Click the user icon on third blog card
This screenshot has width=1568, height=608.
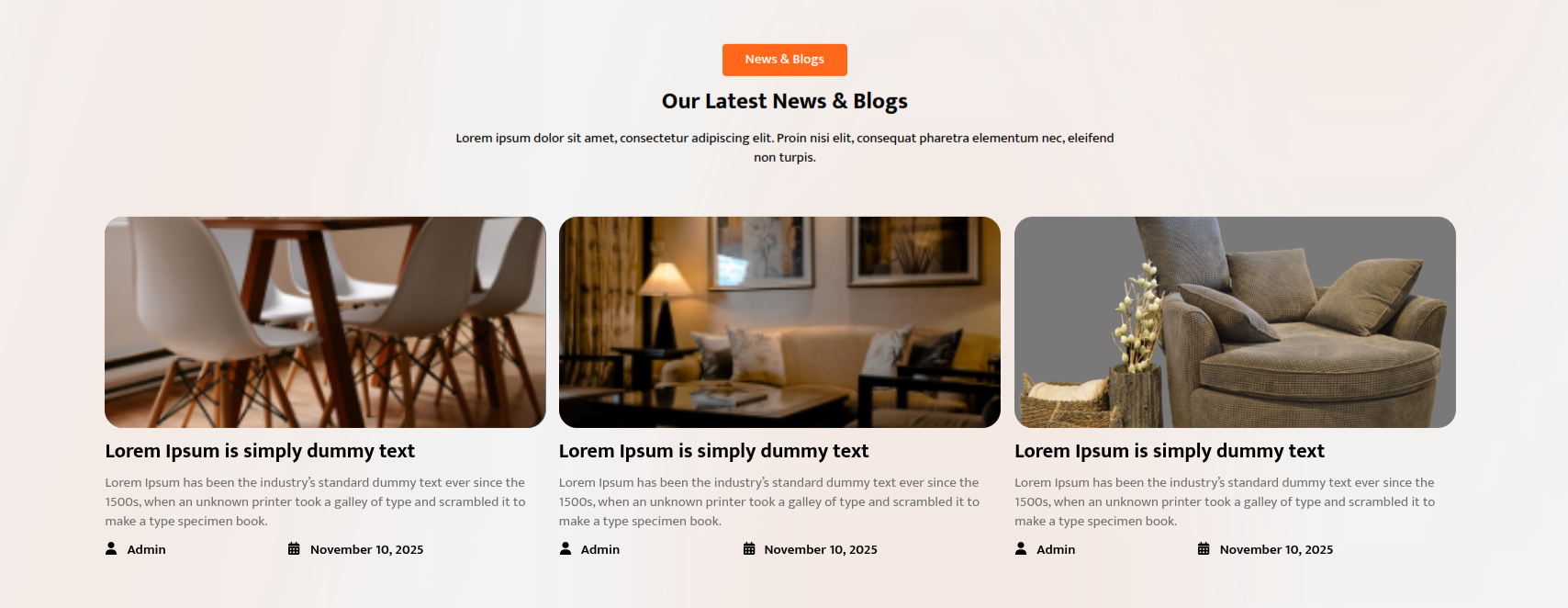1021,549
